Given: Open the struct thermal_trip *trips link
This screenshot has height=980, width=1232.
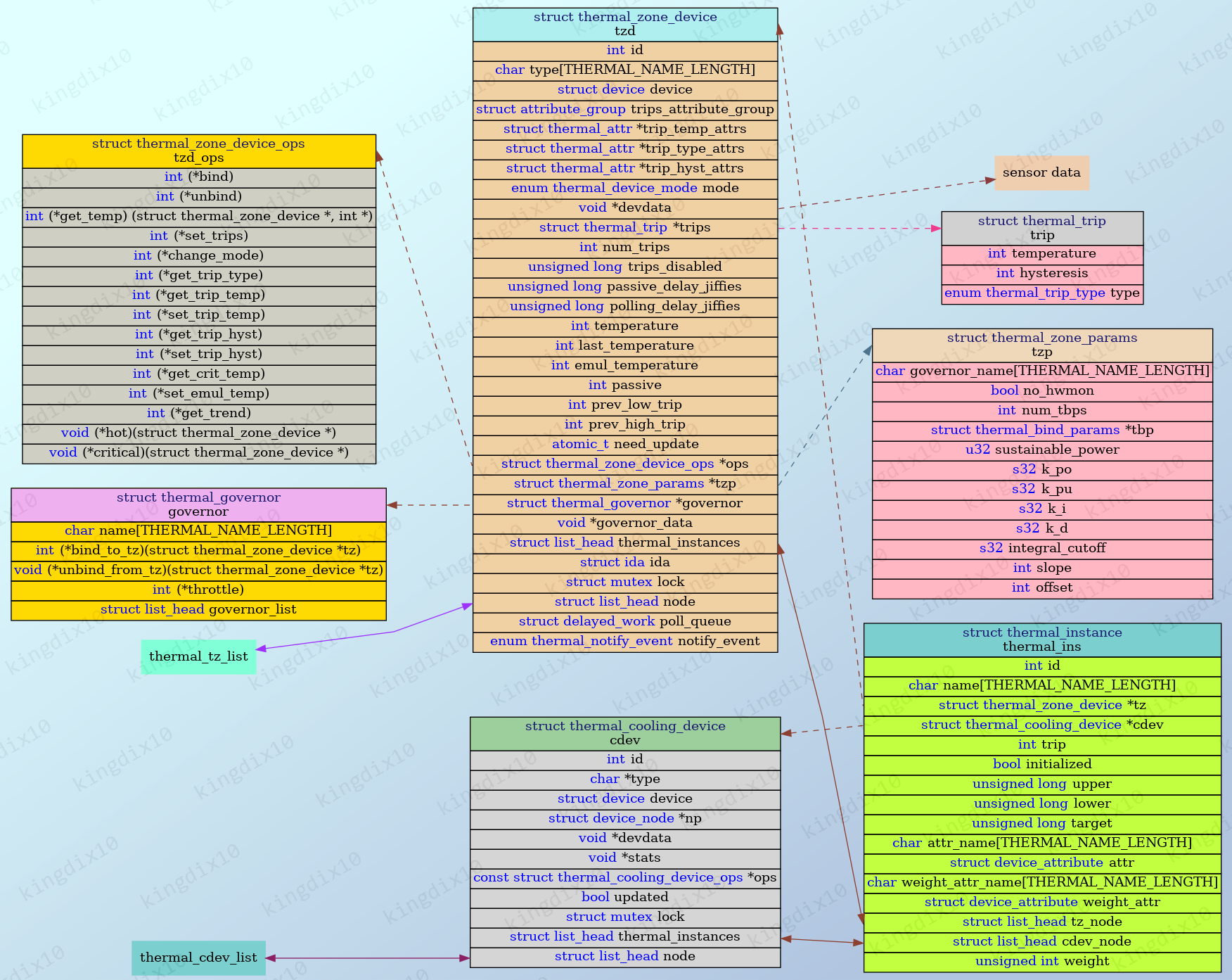Looking at the screenshot, I should coord(624,227).
